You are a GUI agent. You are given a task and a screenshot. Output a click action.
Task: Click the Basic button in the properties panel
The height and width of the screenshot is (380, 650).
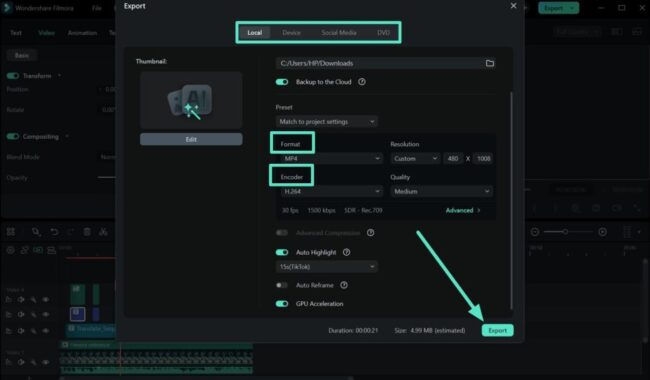[22, 55]
